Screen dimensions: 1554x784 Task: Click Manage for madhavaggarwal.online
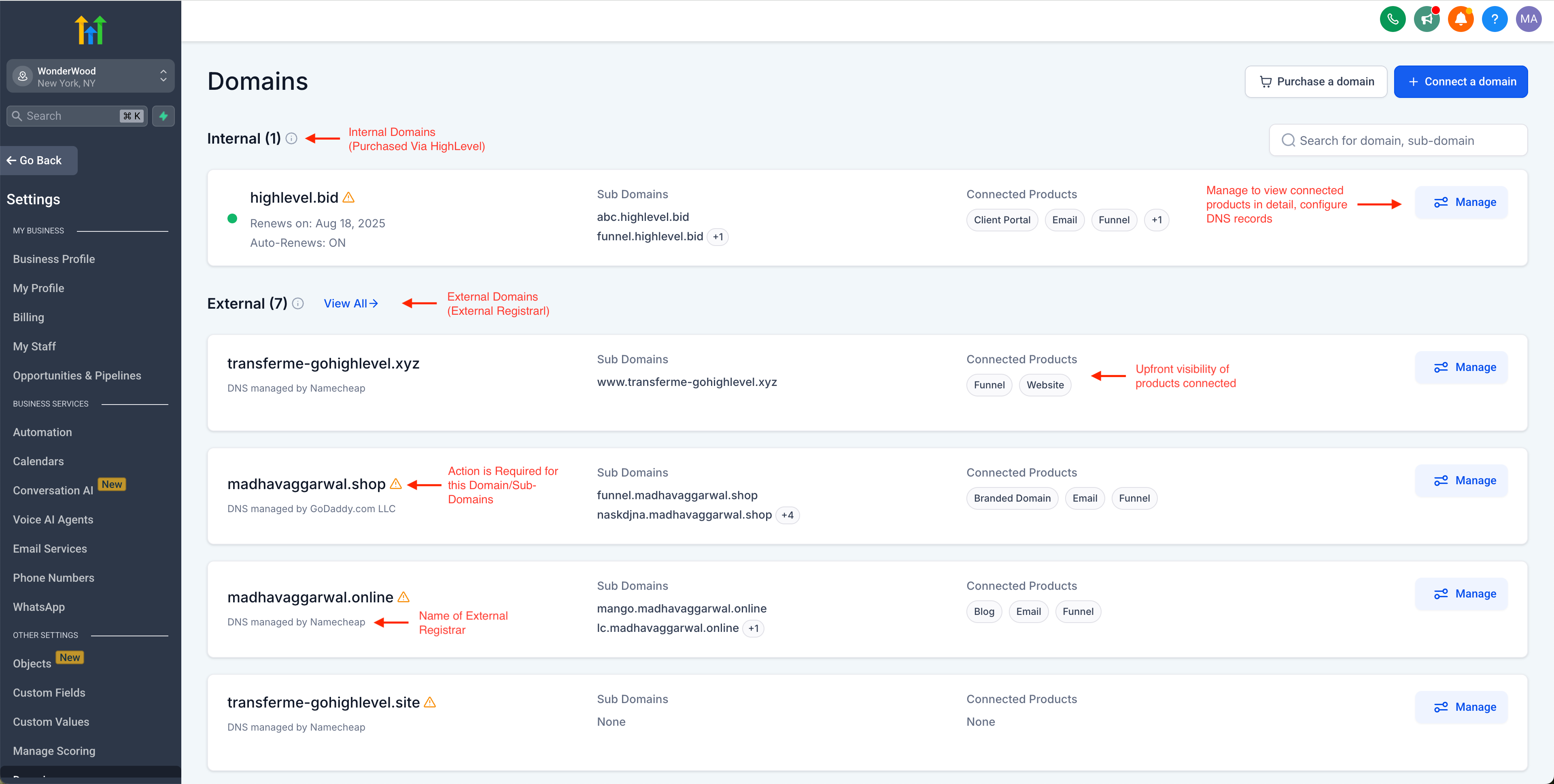1461,594
